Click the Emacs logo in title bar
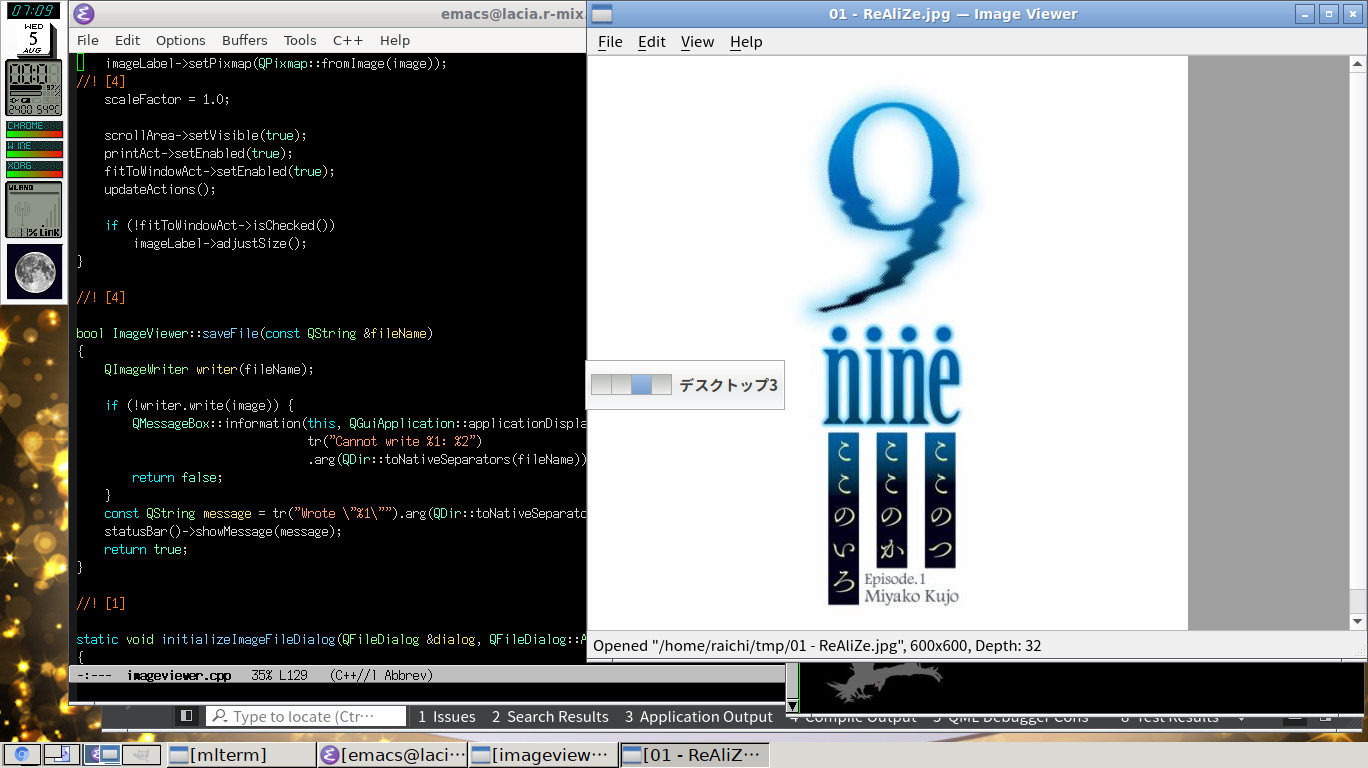The image size is (1368, 768). click(84, 13)
